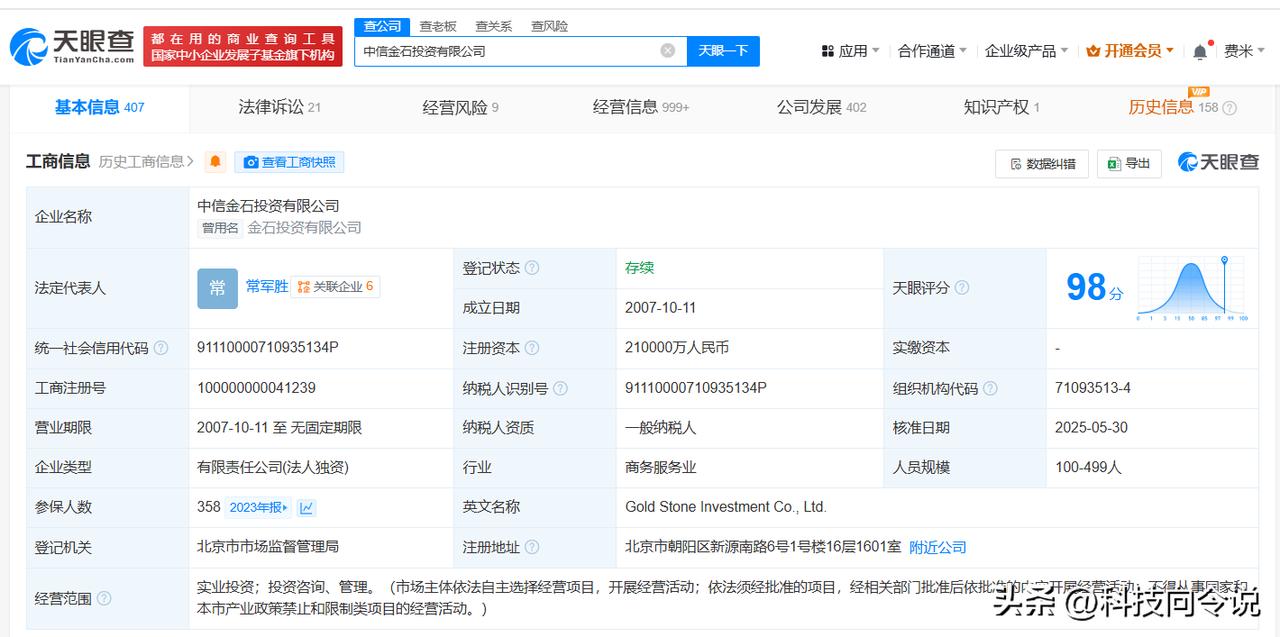Viewport: 1280px width, 637px height.
Task: Expand the 合作通道 dropdown
Action: pos(932,51)
